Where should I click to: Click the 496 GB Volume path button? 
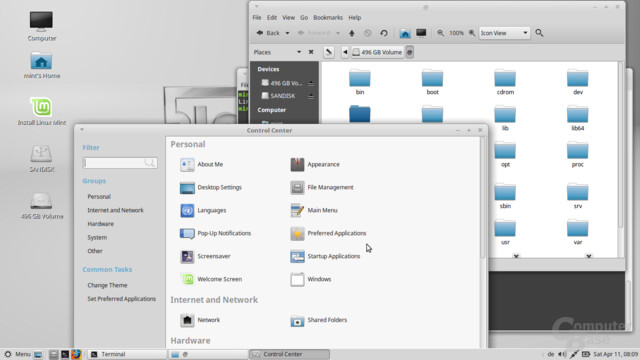coord(378,52)
